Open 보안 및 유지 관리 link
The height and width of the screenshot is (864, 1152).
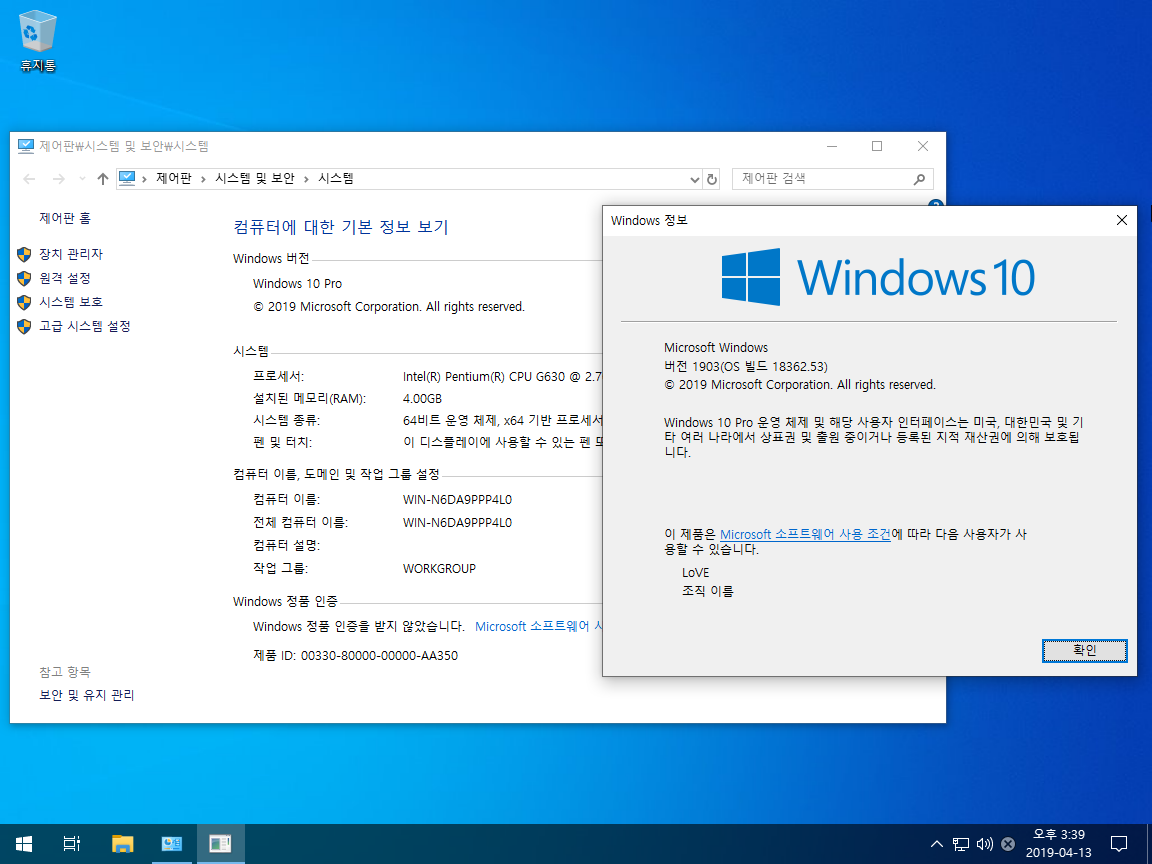pos(87,695)
